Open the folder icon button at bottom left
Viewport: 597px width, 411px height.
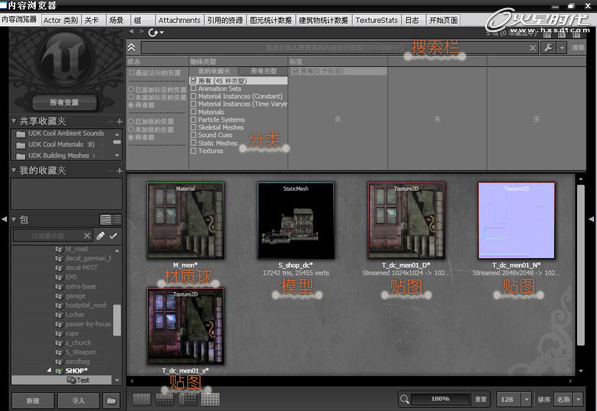click(x=112, y=400)
